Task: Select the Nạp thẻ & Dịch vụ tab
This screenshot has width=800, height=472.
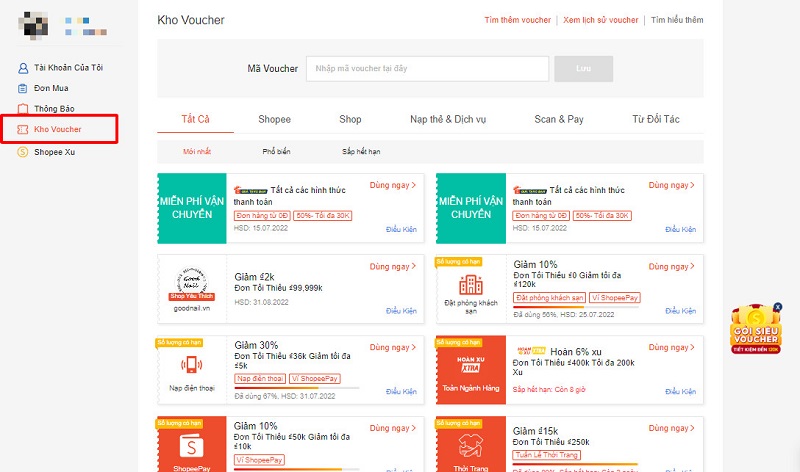Action: tap(448, 120)
